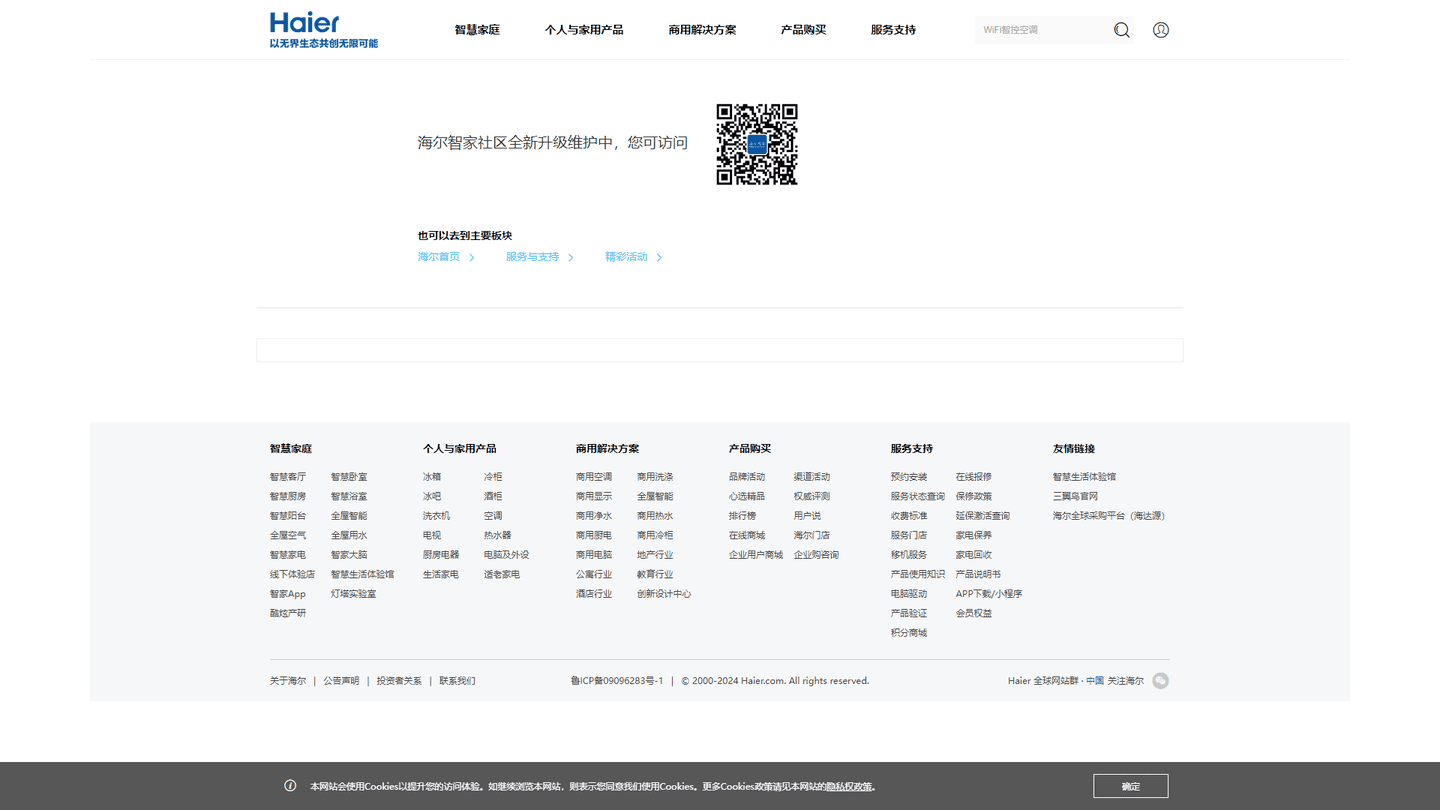The image size is (1440, 810).
Task: Open APP下载/小程序 service link
Action: tap(989, 594)
